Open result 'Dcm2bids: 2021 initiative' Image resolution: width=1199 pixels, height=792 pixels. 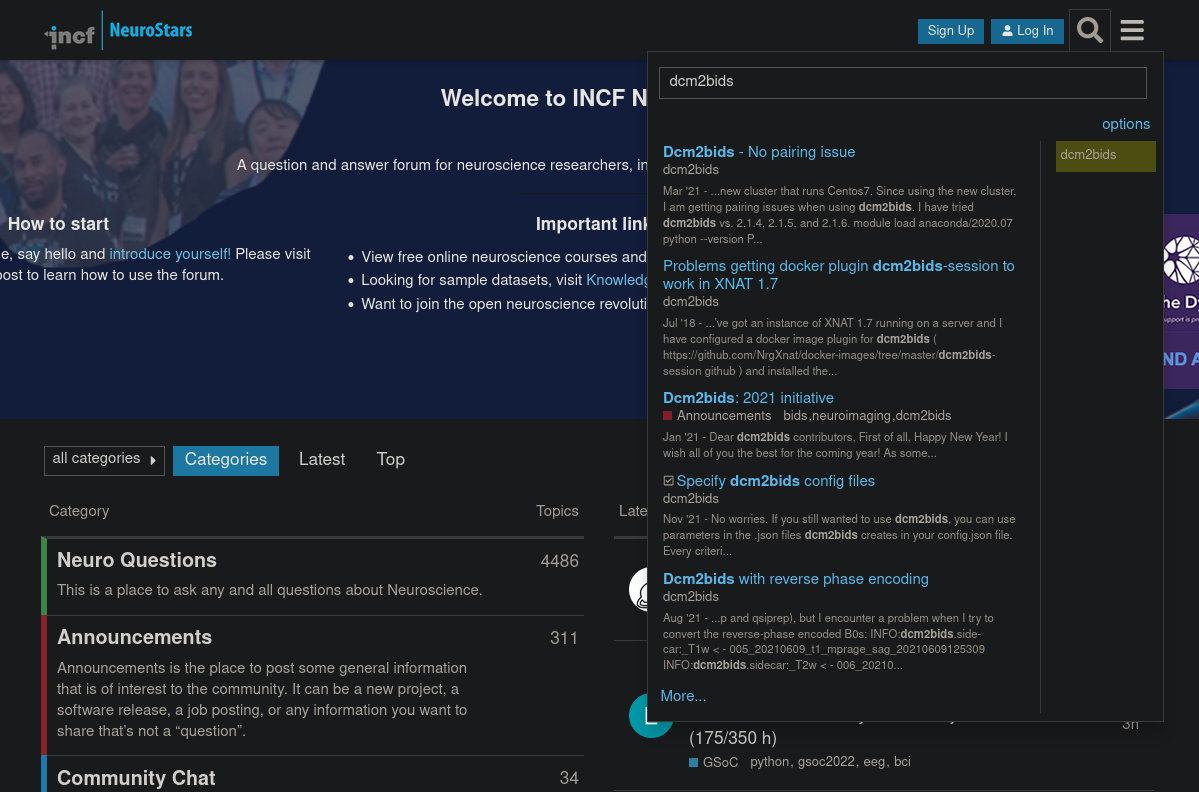[748, 398]
